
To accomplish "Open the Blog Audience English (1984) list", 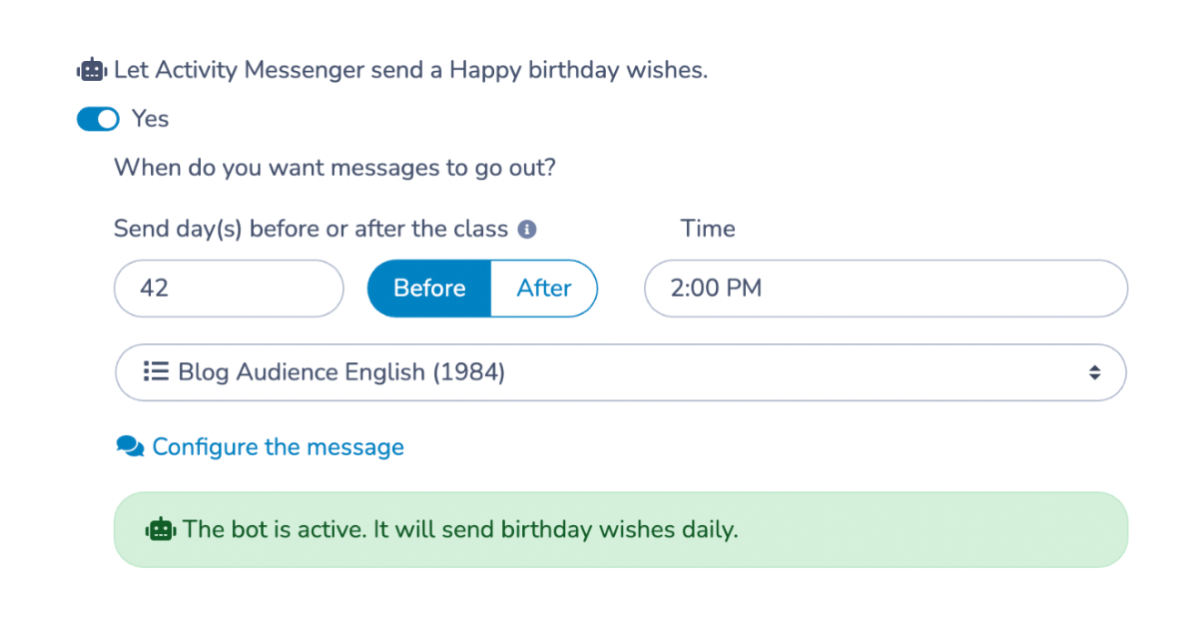I will [621, 372].
